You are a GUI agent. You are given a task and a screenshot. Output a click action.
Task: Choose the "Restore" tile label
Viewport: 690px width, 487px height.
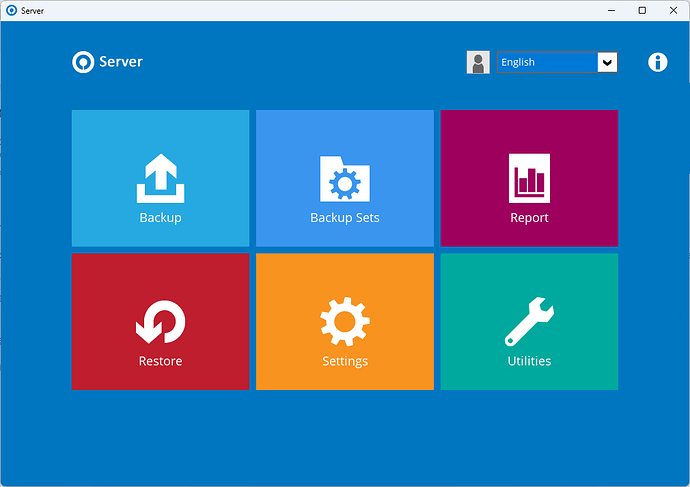click(x=160, y=361)
